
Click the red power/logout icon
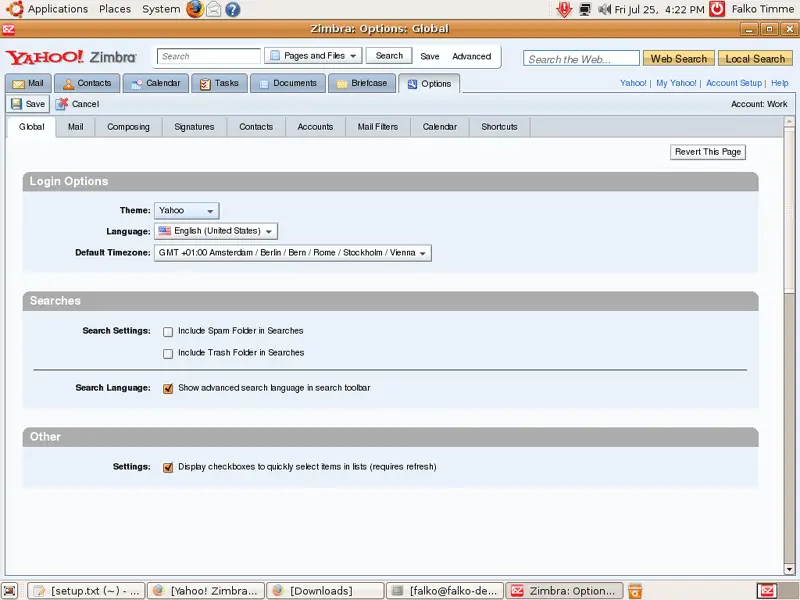coord(717,9)
